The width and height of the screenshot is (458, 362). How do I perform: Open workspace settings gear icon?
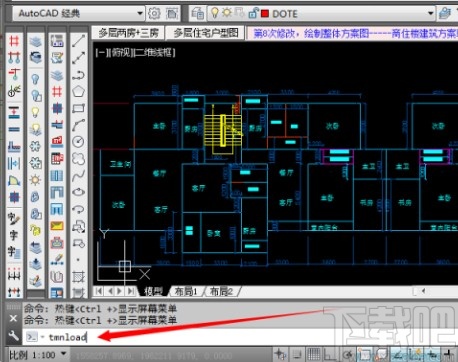point(154,13)
